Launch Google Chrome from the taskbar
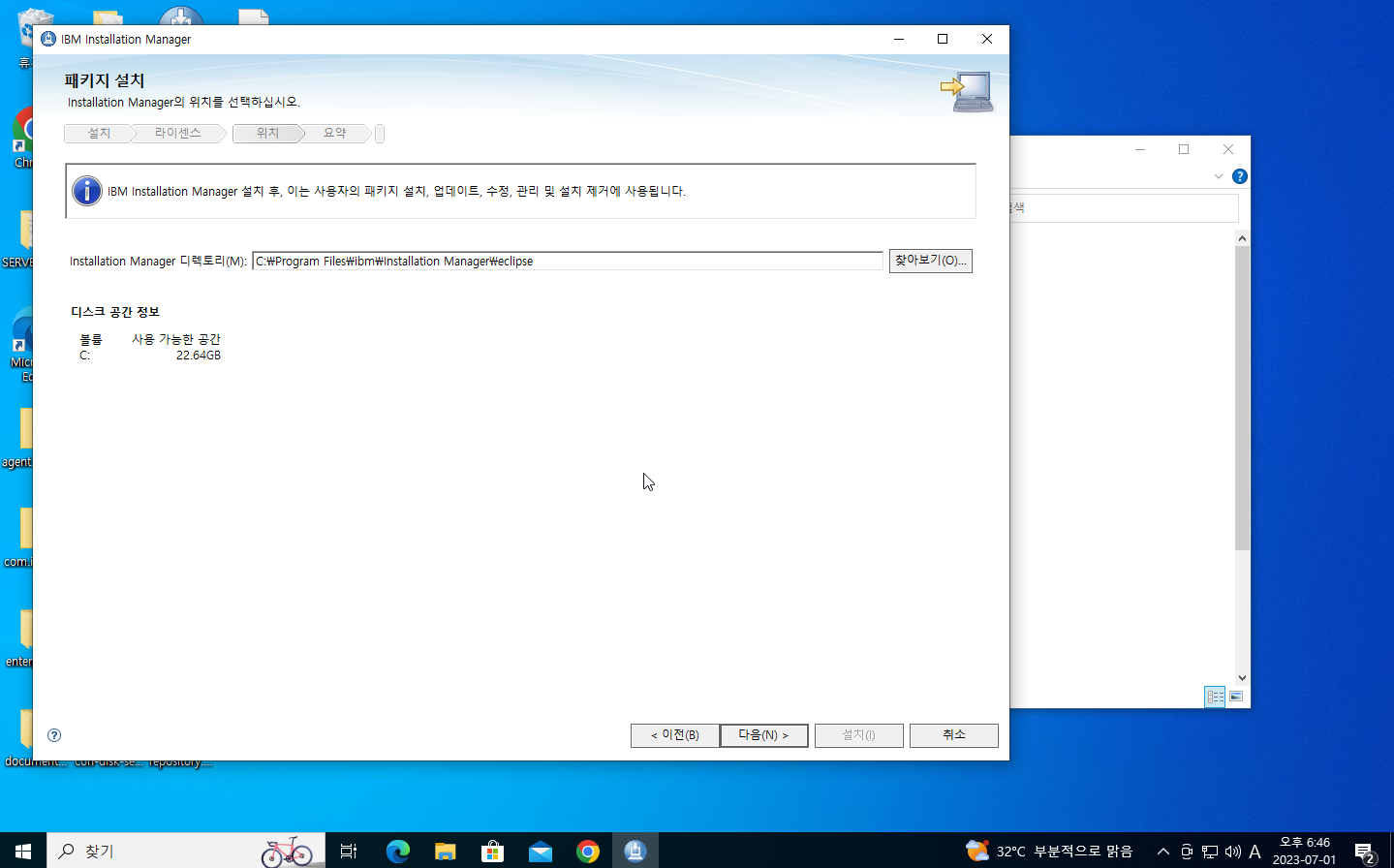Image resolution: width=1394 pixels, height=868 pixels. tap(588, 851)
